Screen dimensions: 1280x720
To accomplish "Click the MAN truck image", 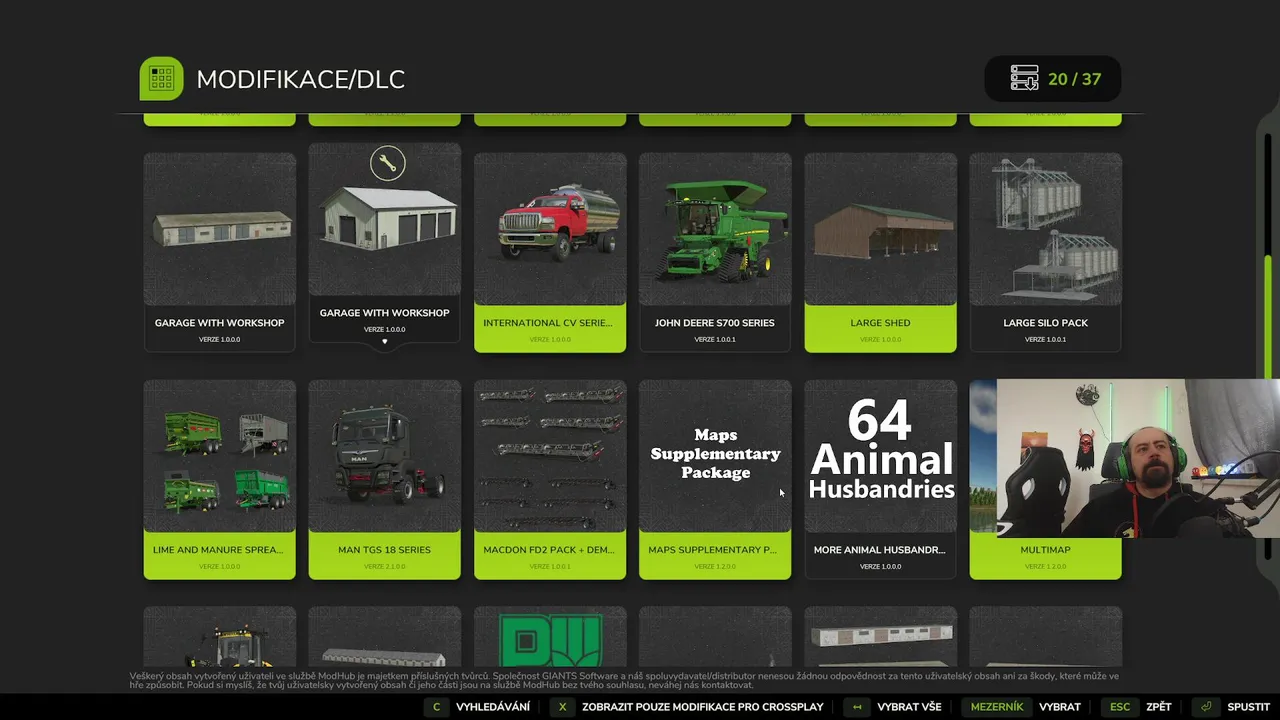I will (386, 458).
